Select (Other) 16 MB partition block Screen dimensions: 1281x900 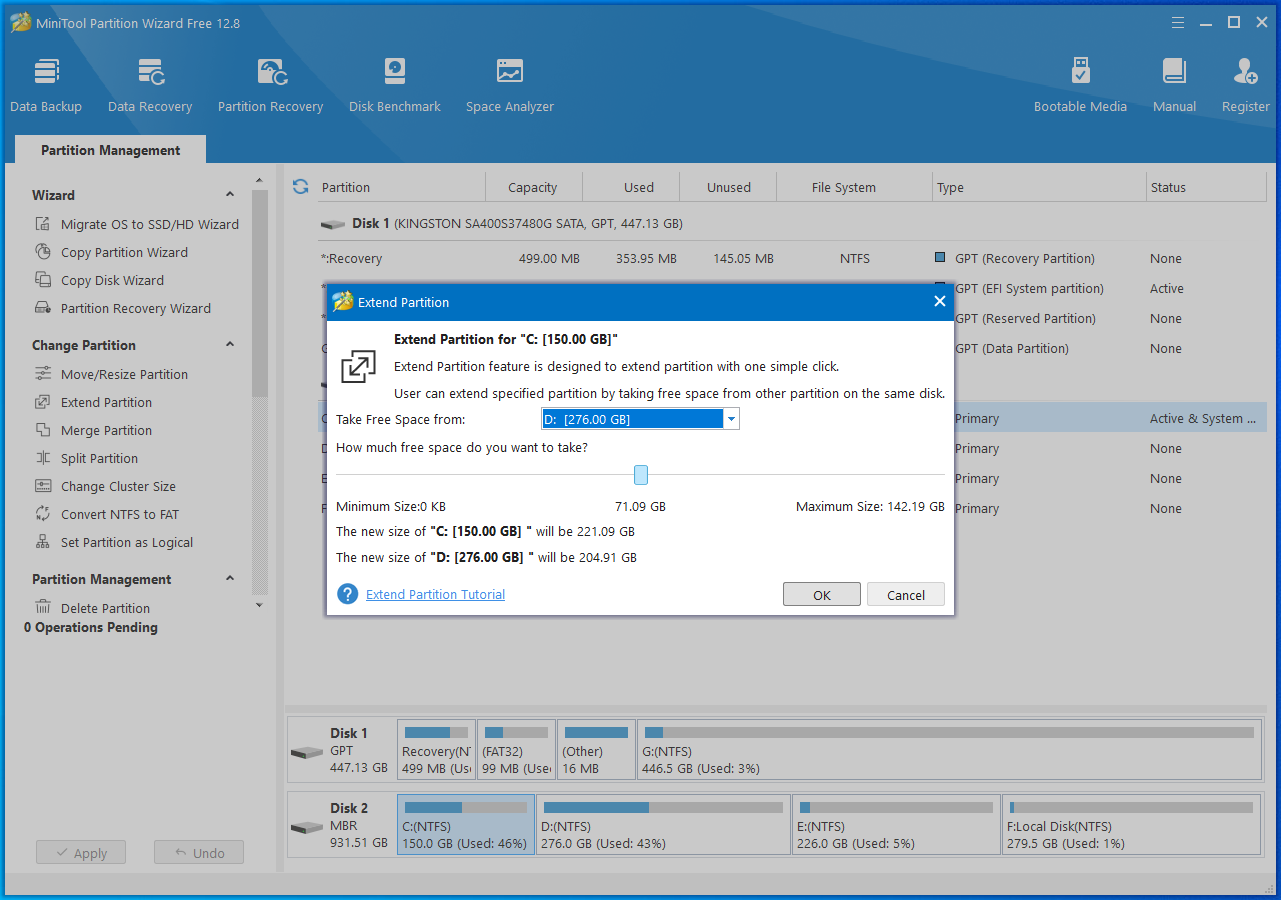(596, 750)
